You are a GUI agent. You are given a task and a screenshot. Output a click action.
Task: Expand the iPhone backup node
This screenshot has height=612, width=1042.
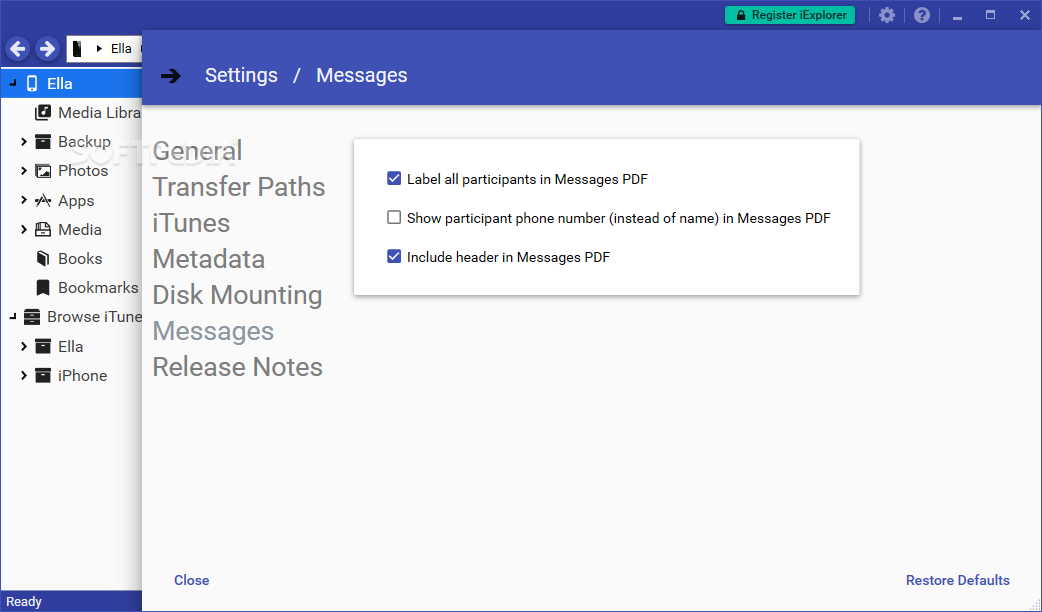(24, 375)
